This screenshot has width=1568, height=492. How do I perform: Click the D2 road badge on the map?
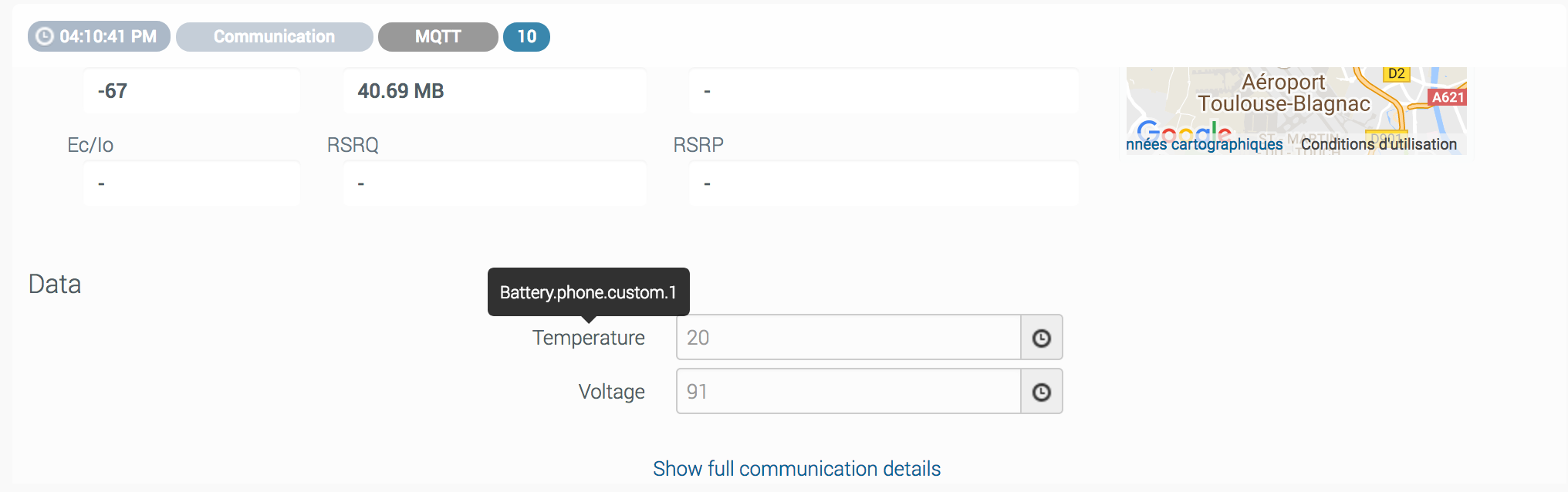click(1396, 74)
